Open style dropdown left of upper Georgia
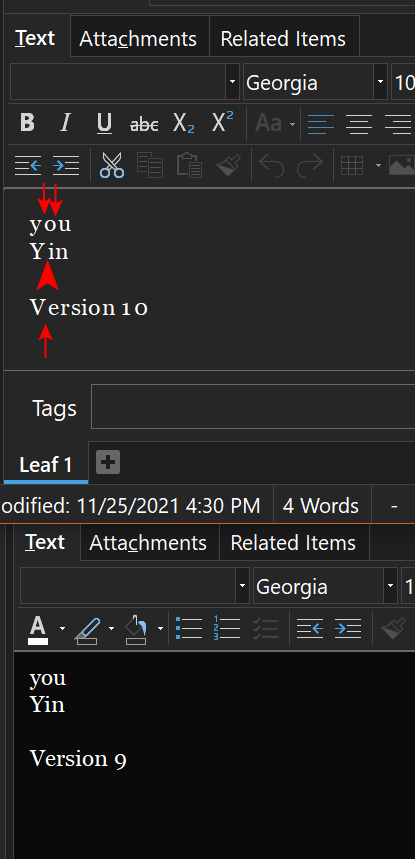 [233, 82]
